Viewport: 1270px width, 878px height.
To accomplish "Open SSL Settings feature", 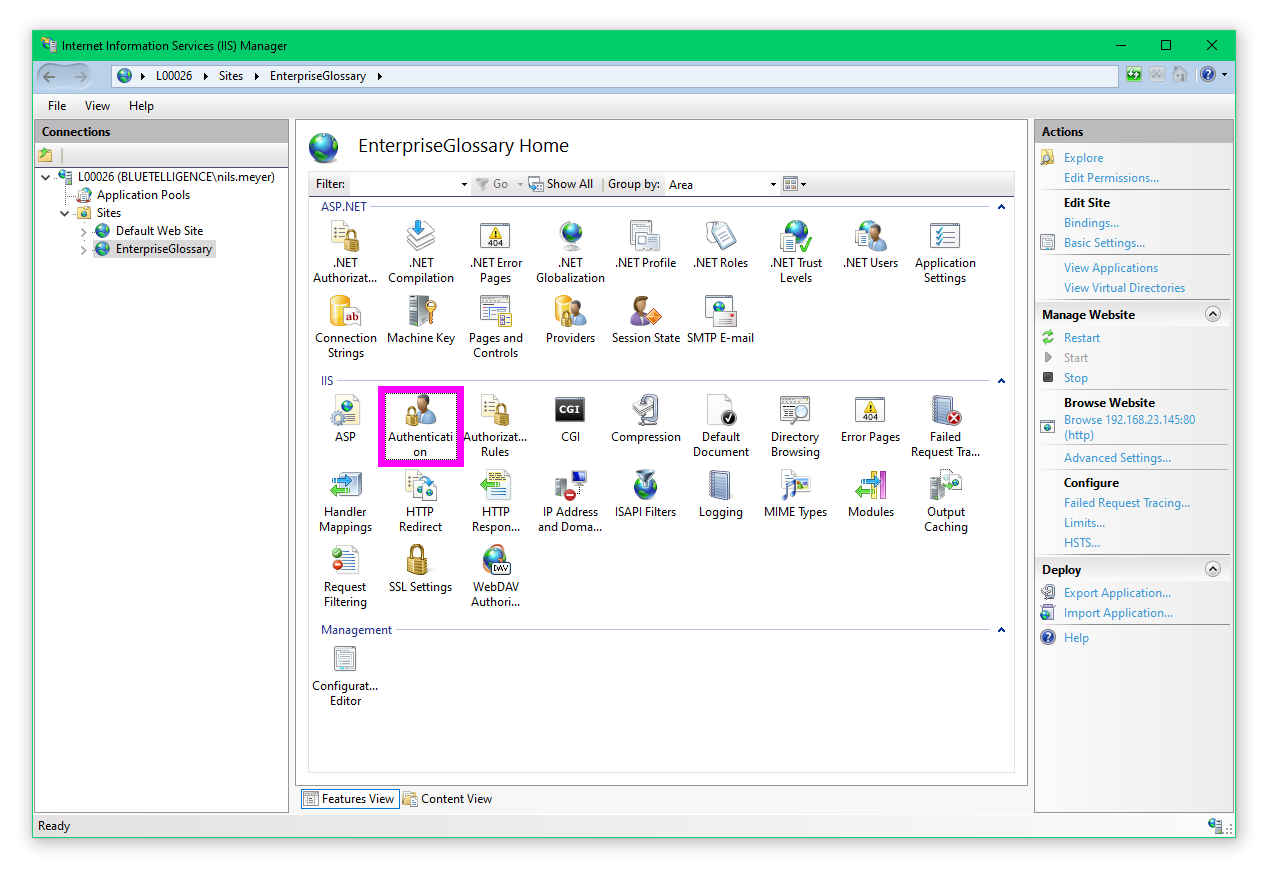I will (x=420, y=570).
